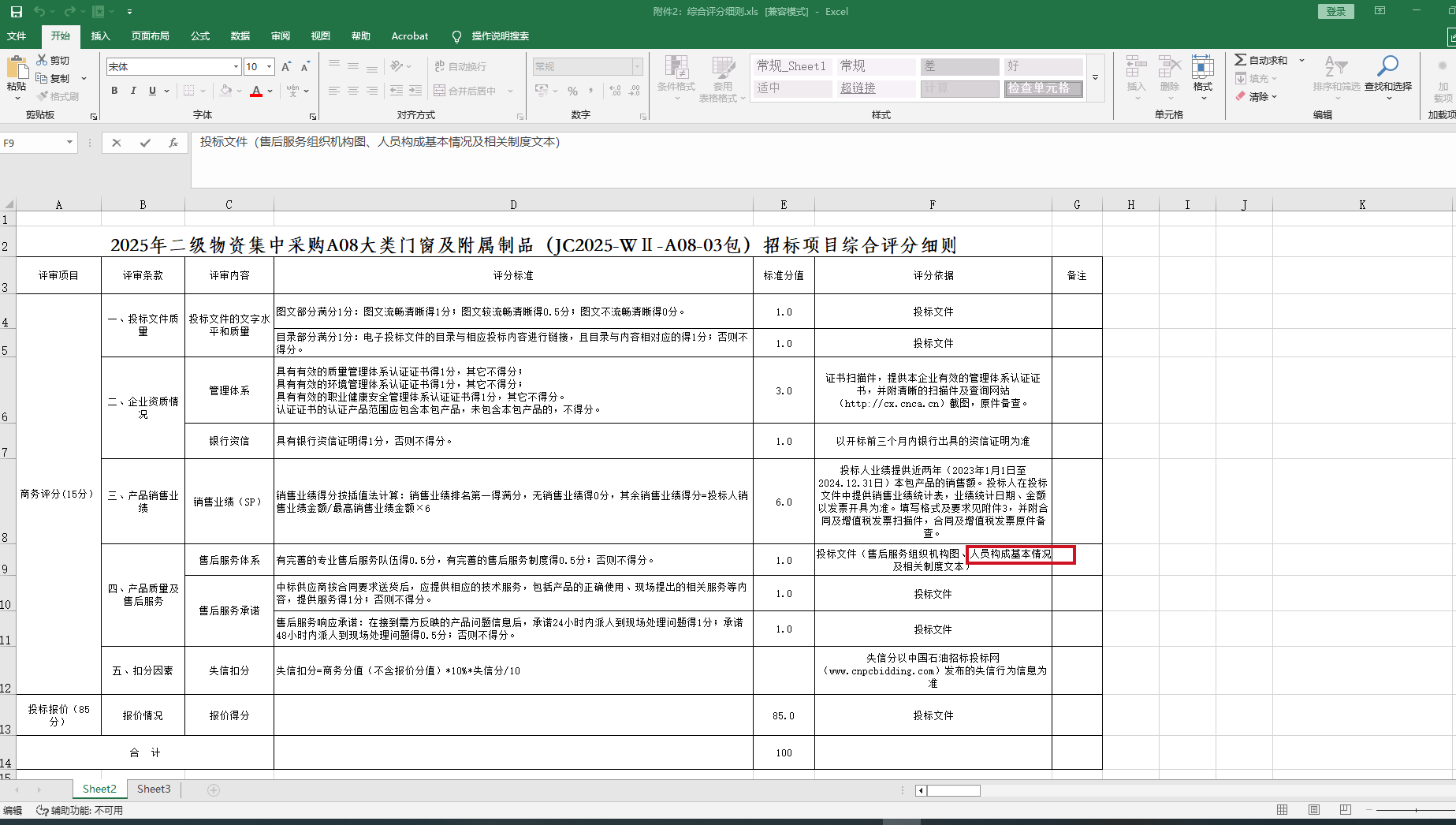Cancel the formula bar entry with X
Image resolution: width=1456 pixels, height=825 pixels.
[117, 143]
